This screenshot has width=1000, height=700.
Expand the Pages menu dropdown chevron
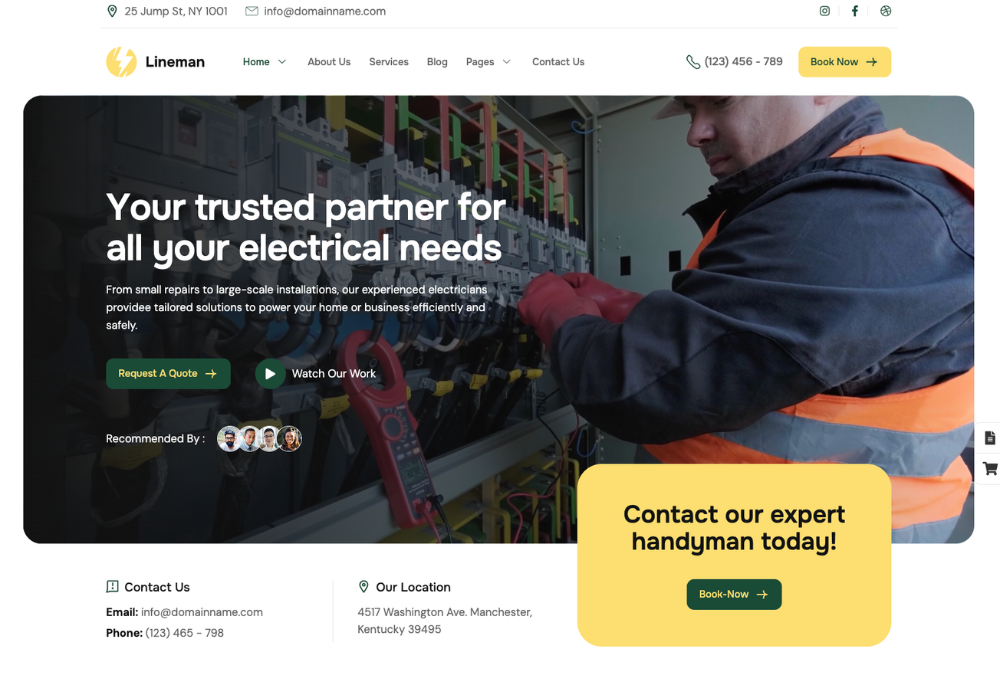(x=506, y=62)
